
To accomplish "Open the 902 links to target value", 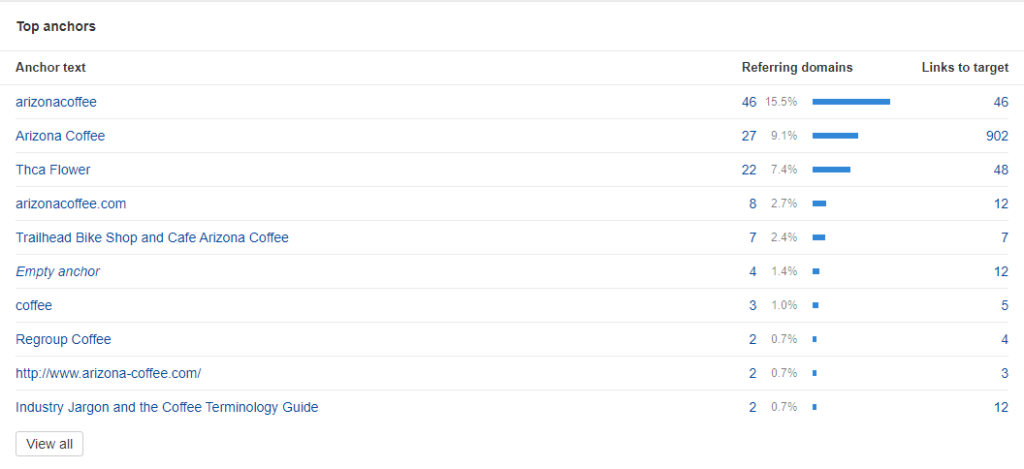I will tap(997, 136).
